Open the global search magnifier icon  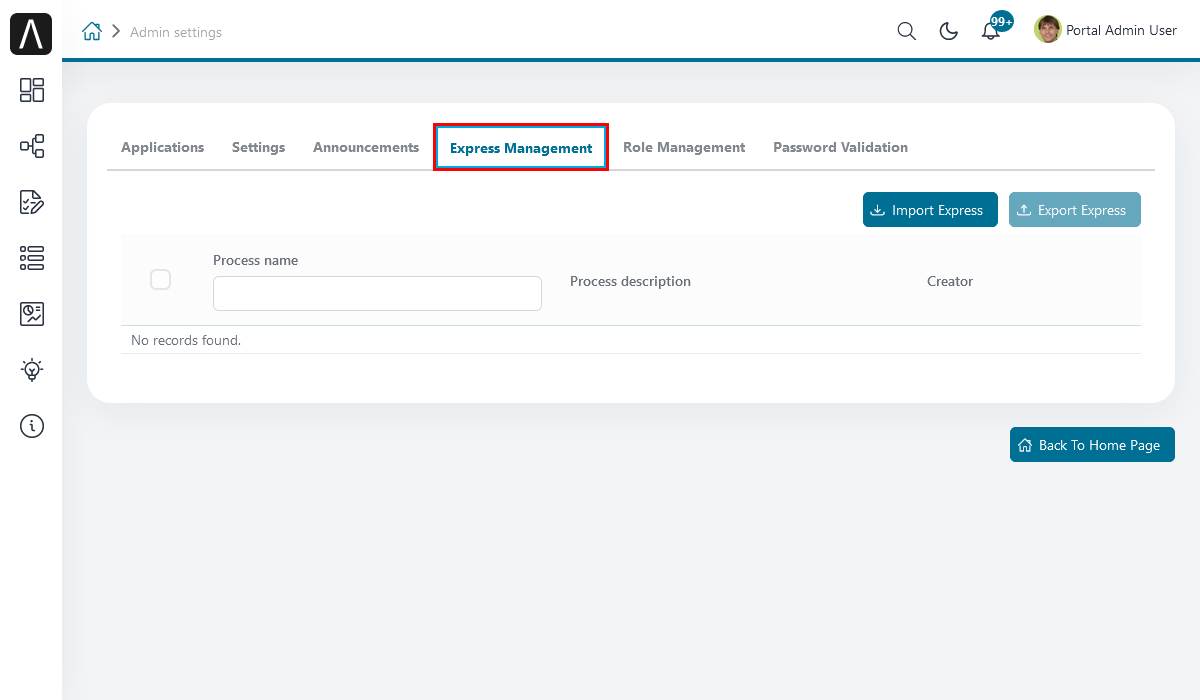click(x=906, y=31)
